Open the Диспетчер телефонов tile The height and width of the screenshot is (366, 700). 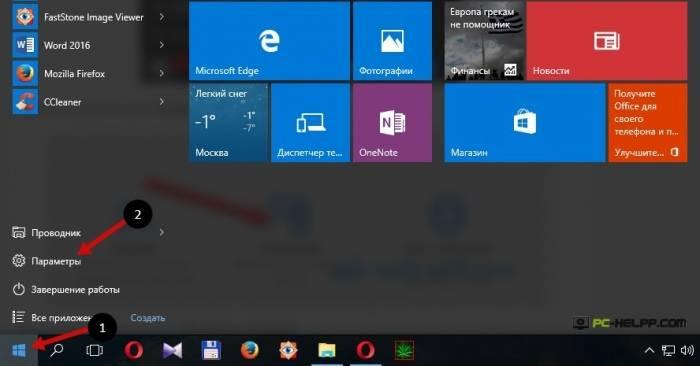point(311,123)
